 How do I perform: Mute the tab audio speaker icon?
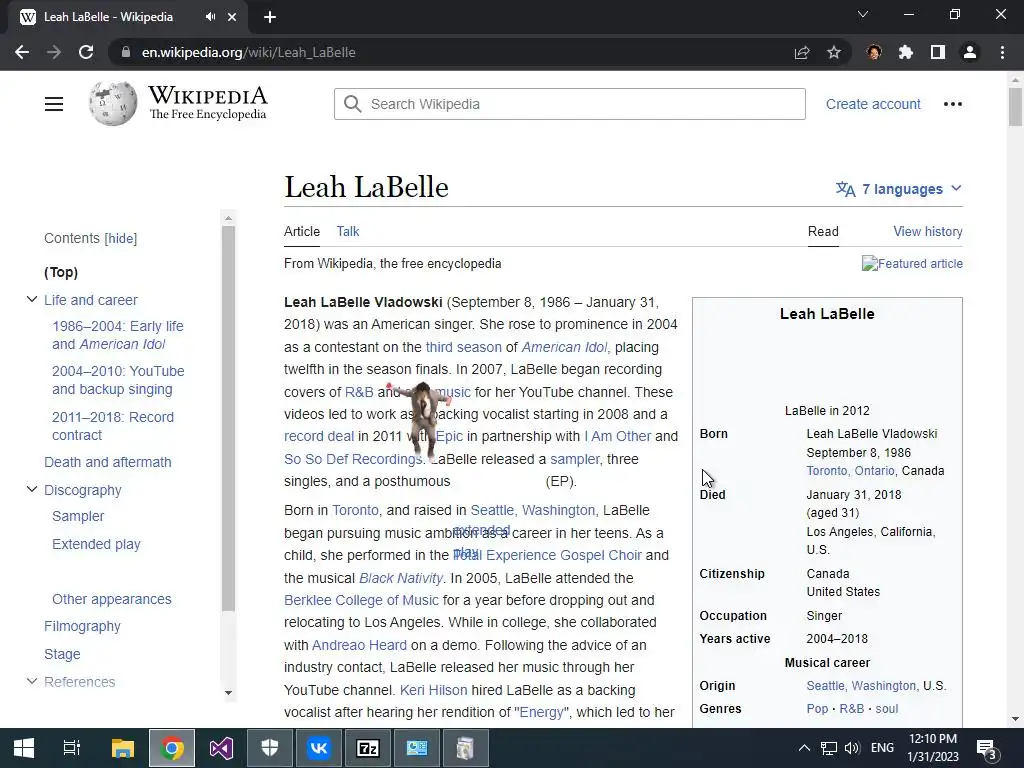point(210,17)
